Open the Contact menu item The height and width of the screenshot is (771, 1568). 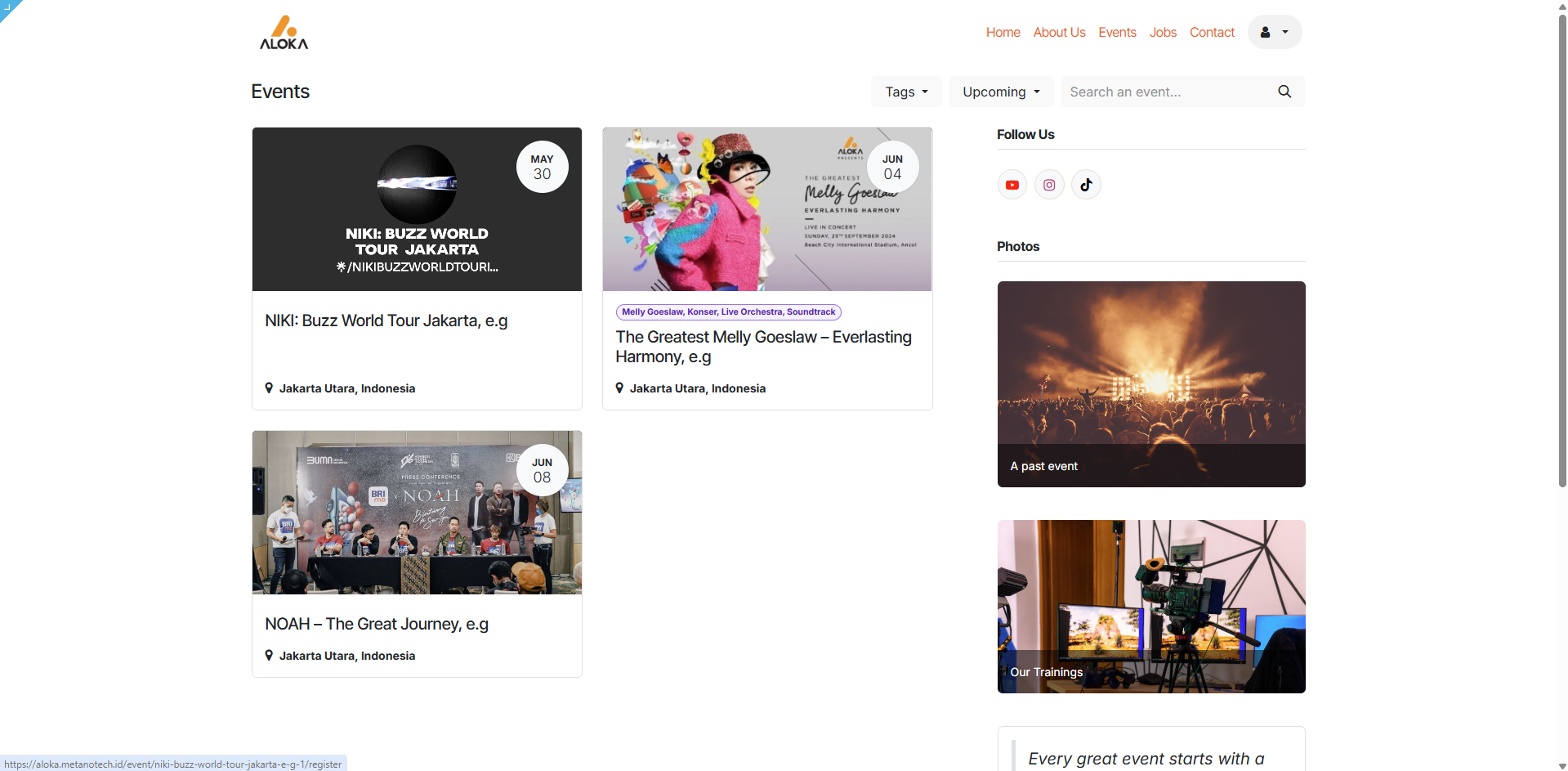pyautogui.click(x=1212, y=32)
